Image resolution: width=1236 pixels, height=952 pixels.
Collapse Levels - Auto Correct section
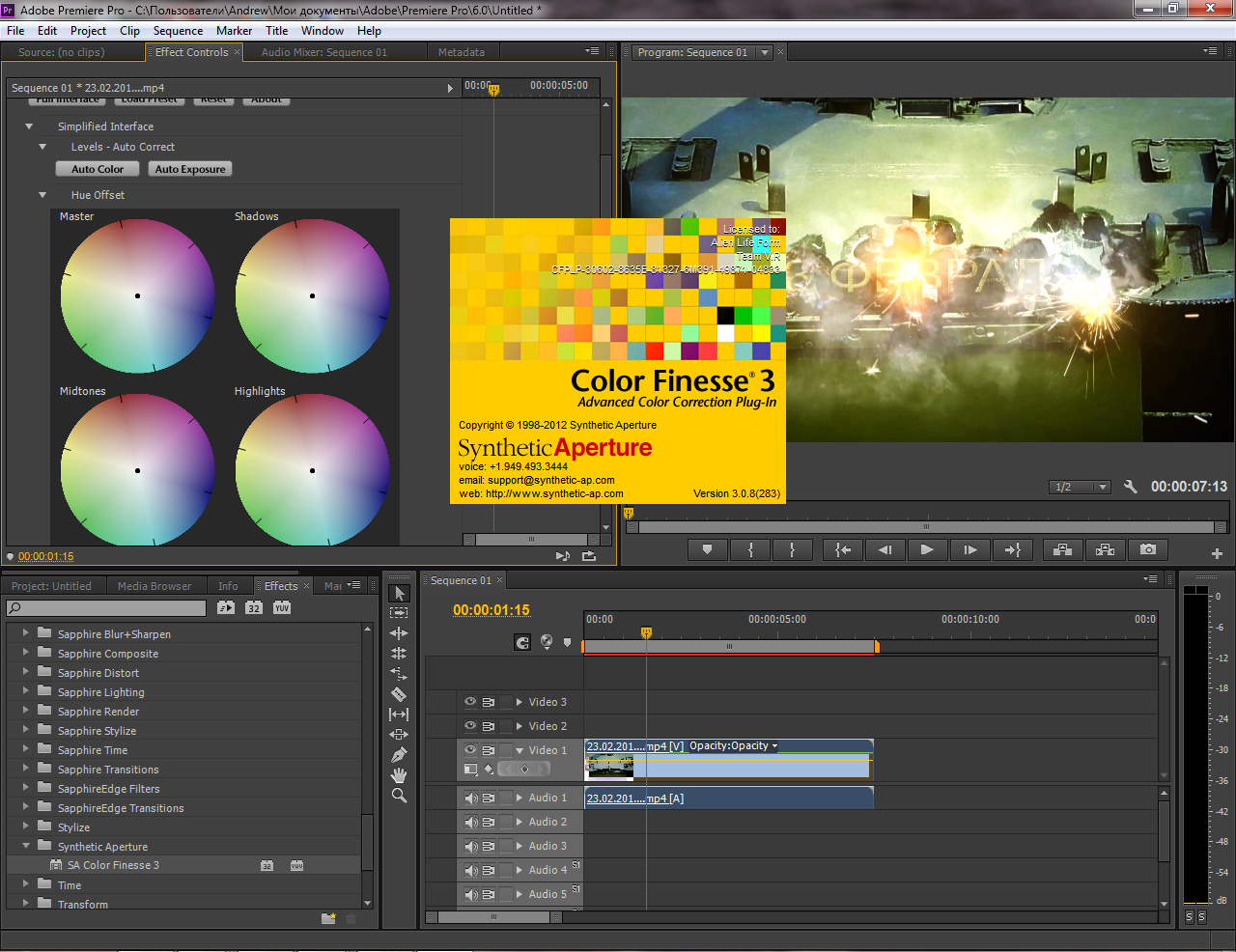pyautogui.click(x=42, y=147)
